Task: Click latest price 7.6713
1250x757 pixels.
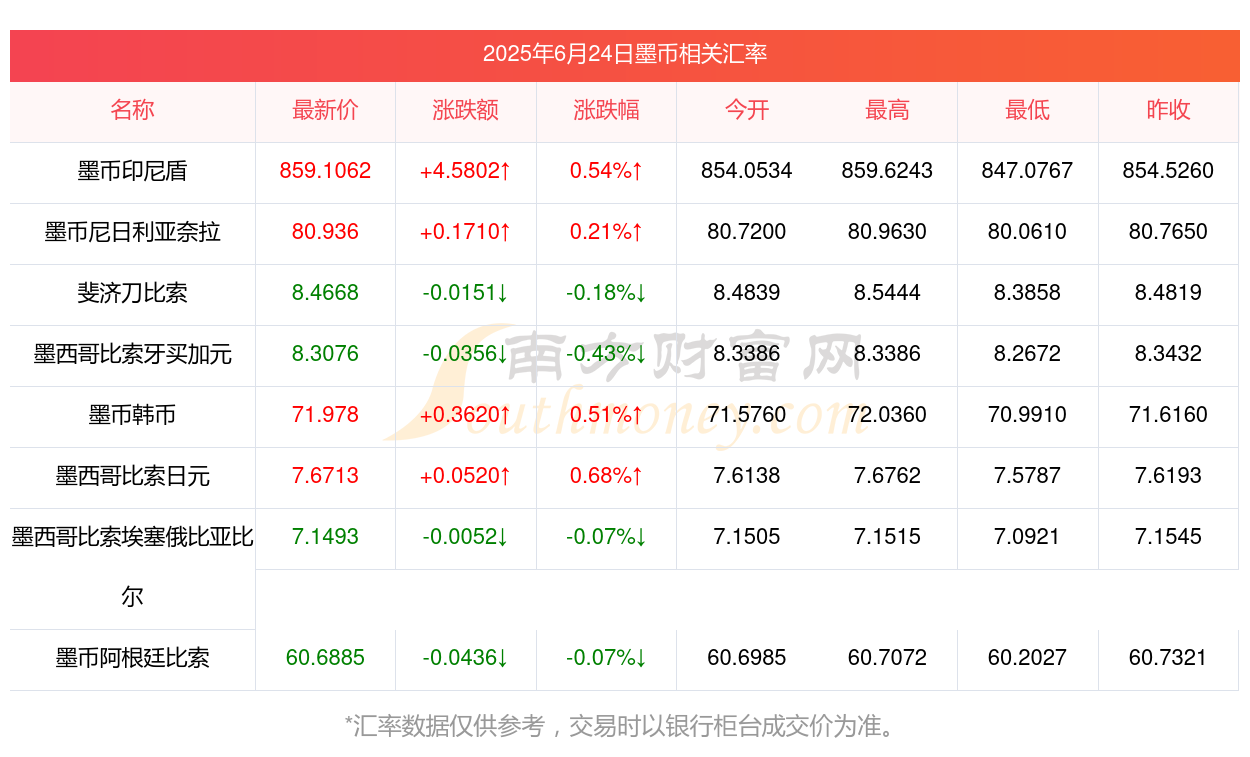Action: click(x=325, y=476)
